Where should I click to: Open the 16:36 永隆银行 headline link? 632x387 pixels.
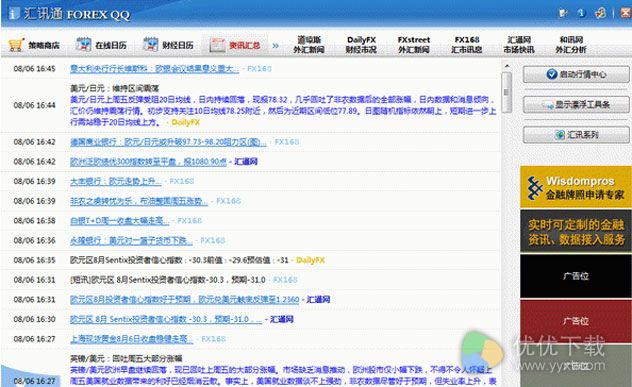coord(131,240)
